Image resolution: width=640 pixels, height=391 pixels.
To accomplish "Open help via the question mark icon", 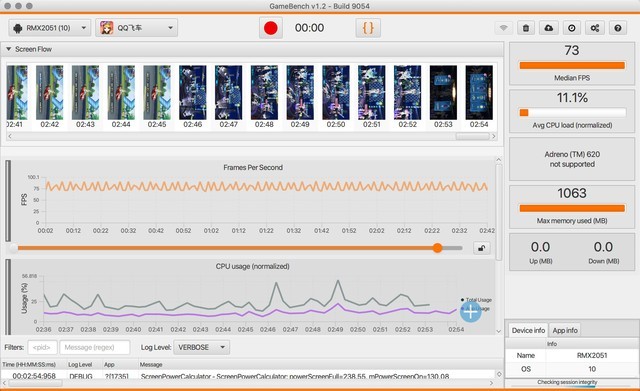I will coord(618,28).
